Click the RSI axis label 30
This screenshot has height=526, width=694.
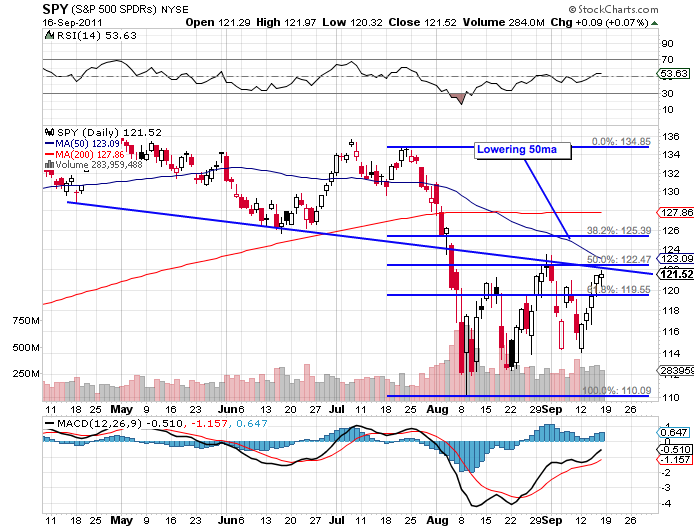click(x=667, y=93)
